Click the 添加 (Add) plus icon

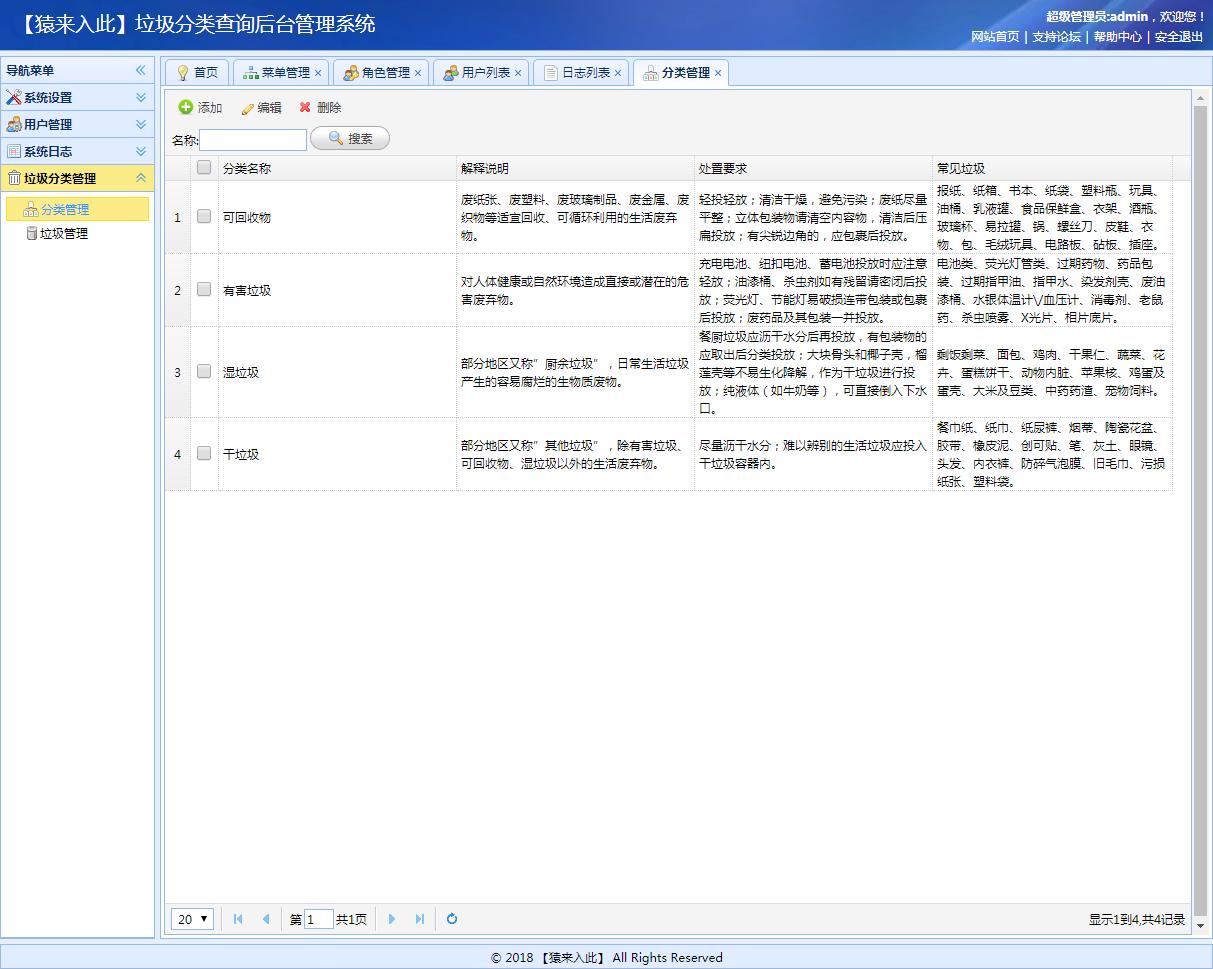pyautogui.click(x=186, y=107)
